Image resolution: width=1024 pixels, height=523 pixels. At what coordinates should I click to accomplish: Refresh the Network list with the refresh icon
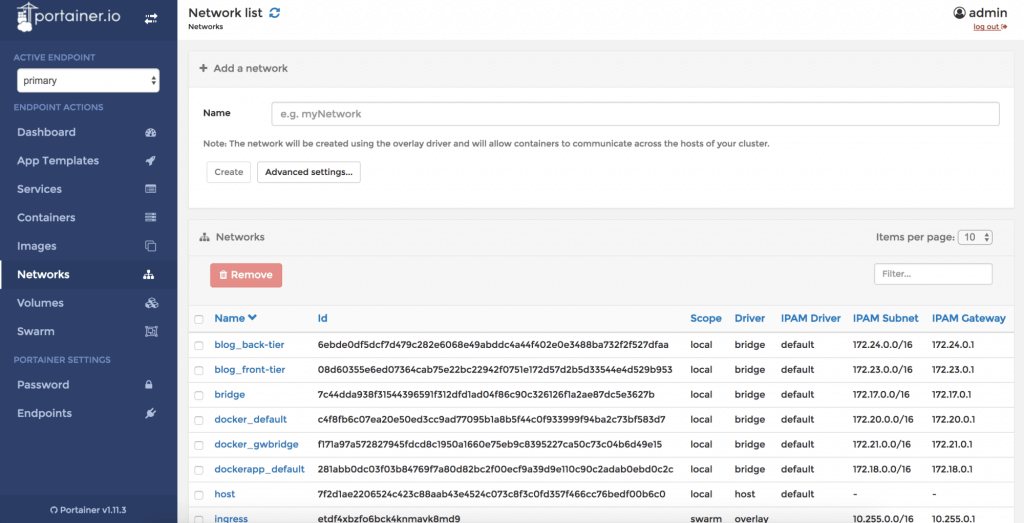(275, 12)
